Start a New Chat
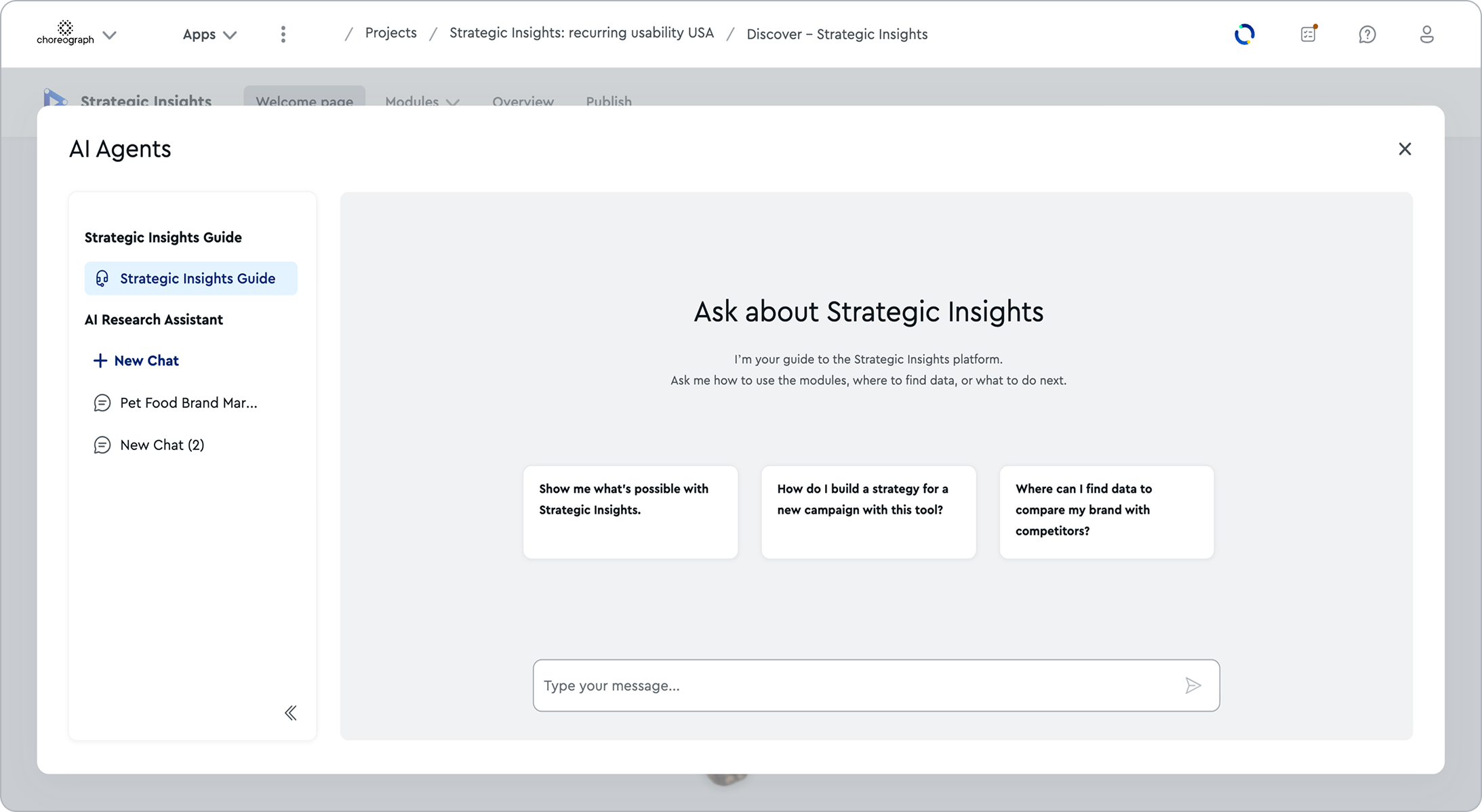Screen dimensions: 1482x812 coord(136,361)
